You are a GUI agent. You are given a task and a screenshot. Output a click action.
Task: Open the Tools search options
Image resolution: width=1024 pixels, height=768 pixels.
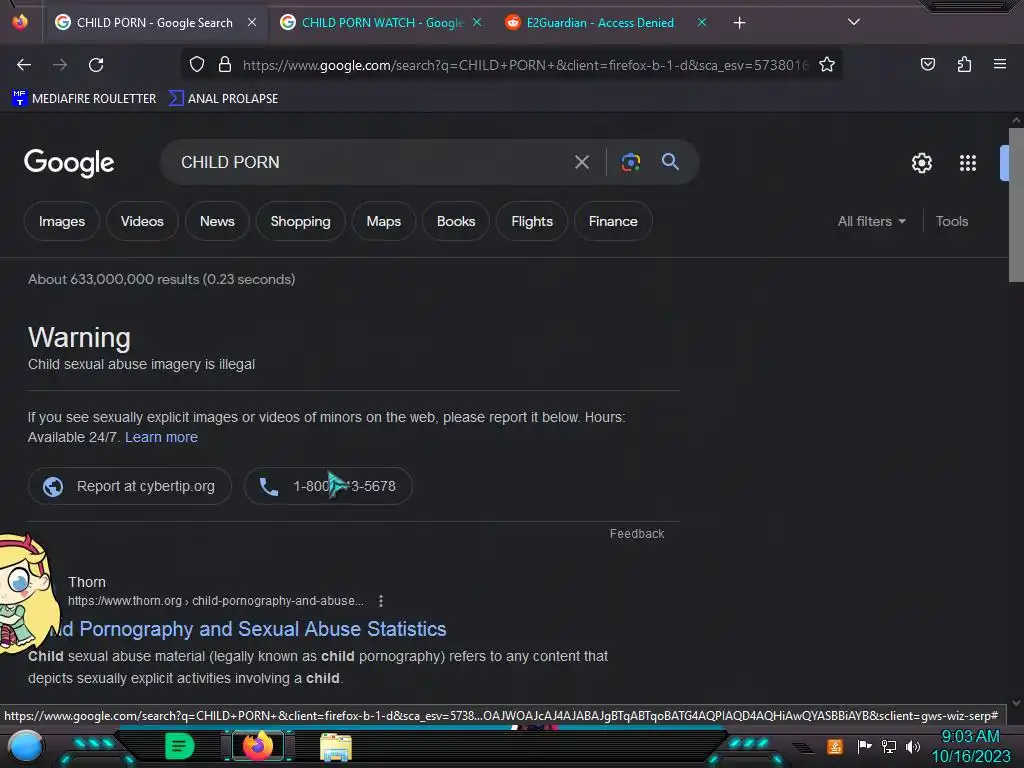pos(952,221)
